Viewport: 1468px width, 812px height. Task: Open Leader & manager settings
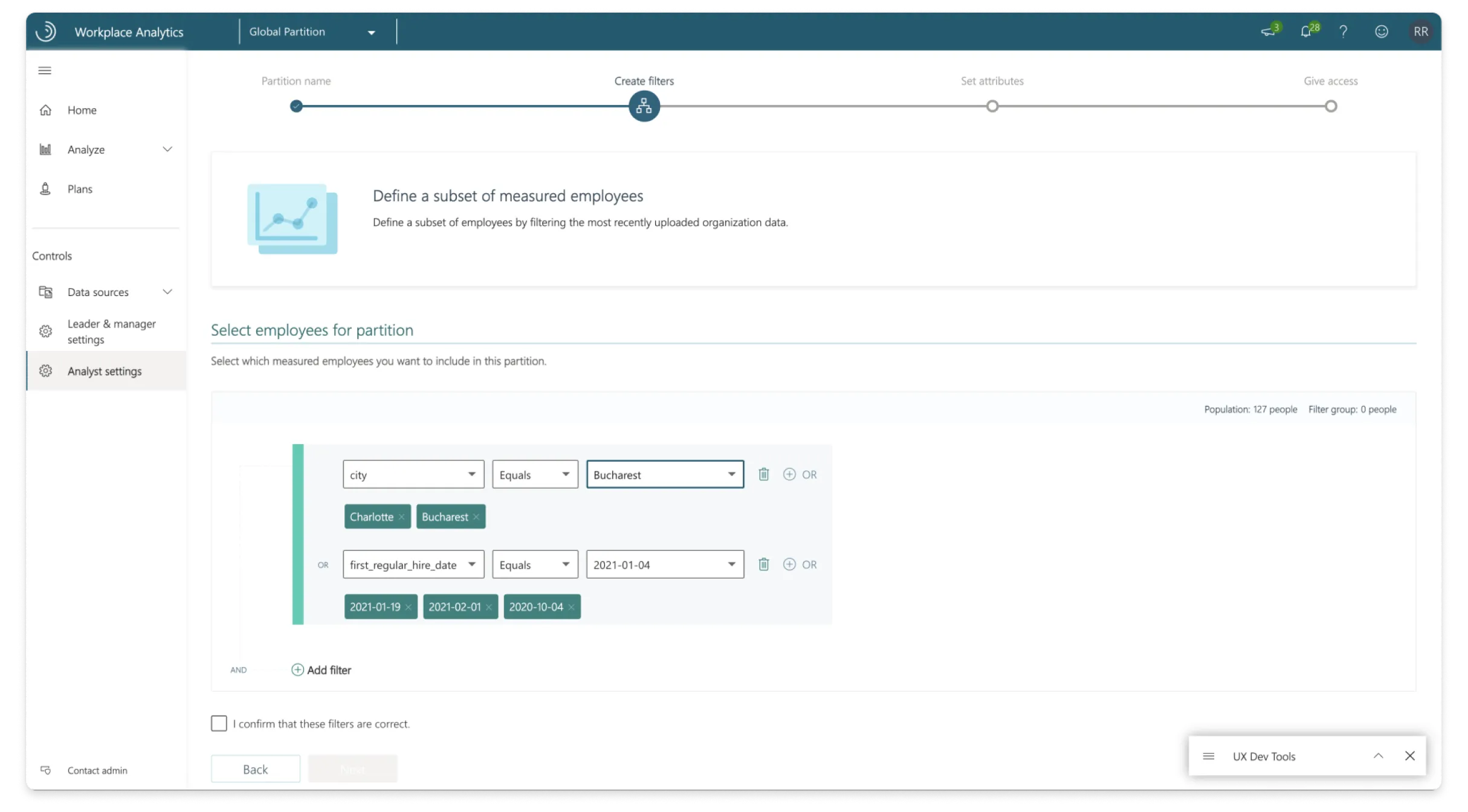[x=111, y=331]
